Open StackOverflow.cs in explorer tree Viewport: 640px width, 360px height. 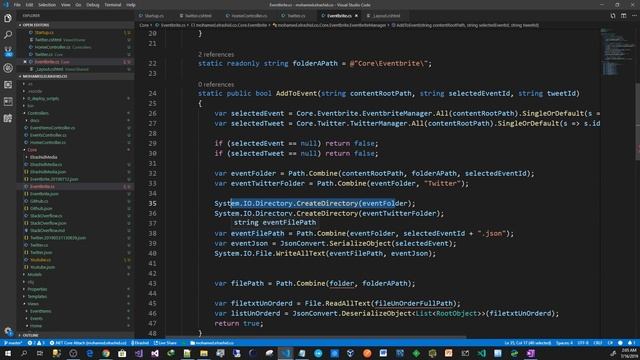[x=46, y=216]
